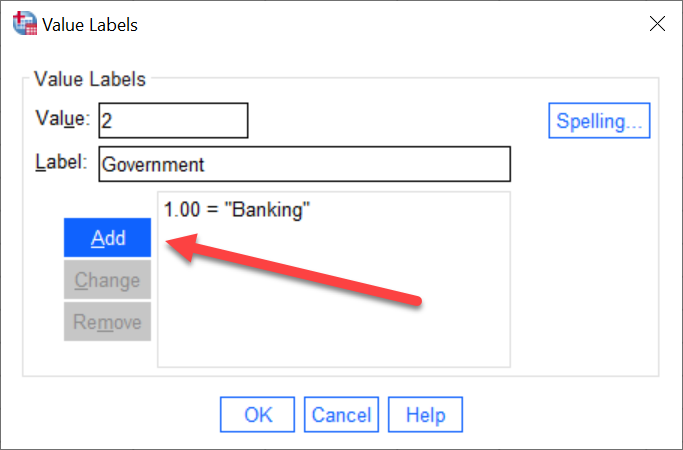
Task: Focus the Label field containing Government
Action: [x=304, y=164]
